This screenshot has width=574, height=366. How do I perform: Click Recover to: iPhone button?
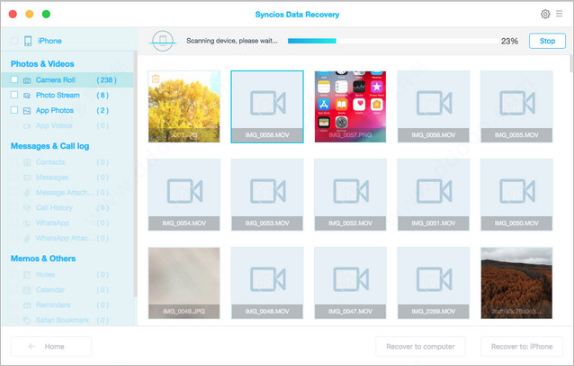[522, 346]
